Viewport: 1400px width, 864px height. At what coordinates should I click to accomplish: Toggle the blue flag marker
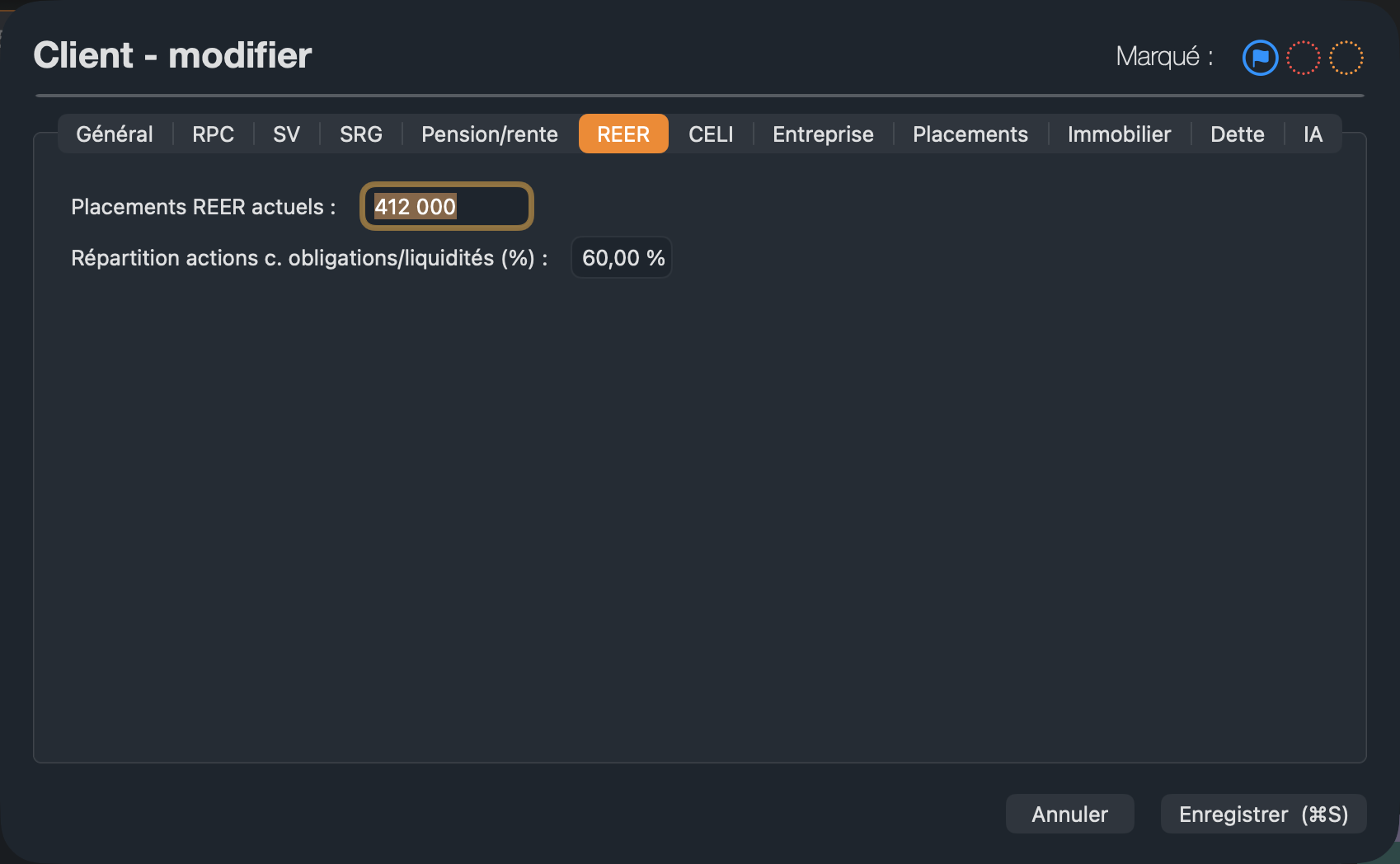(x=1260, y=58)
